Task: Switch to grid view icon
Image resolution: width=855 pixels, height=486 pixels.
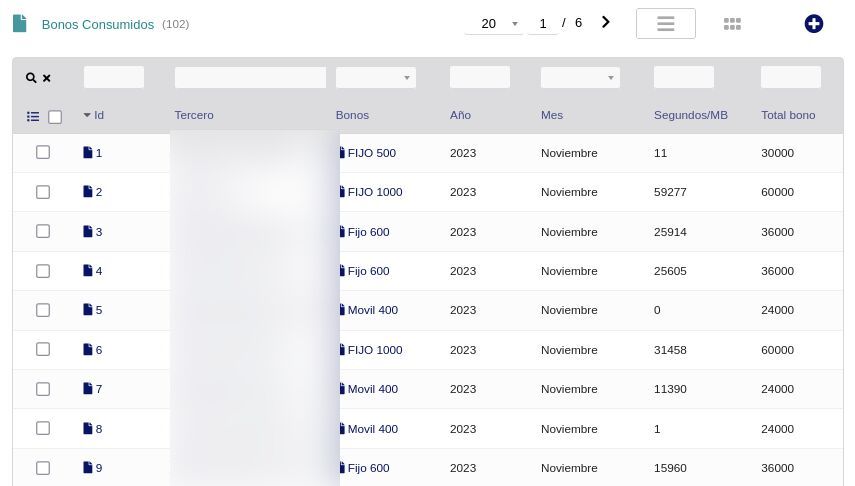Action: (732, 24)
